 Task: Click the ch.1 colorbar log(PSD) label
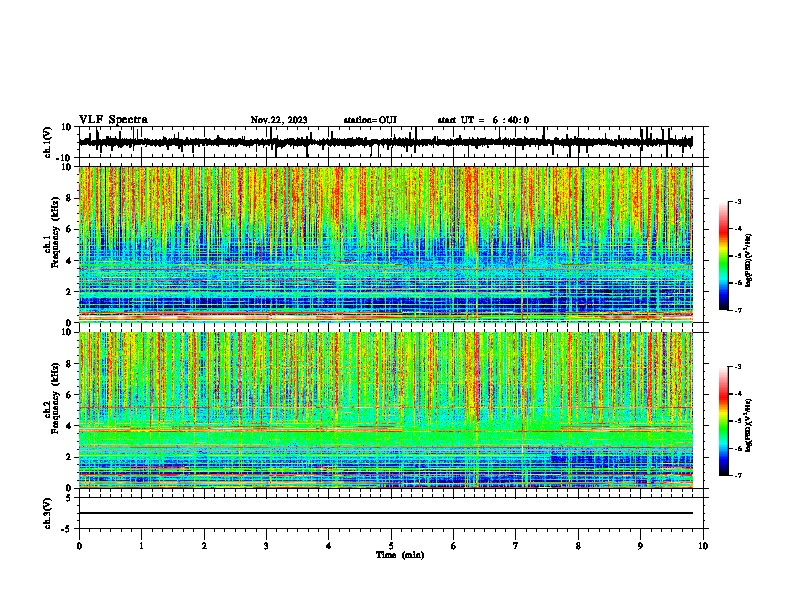[x=748, y=261]
